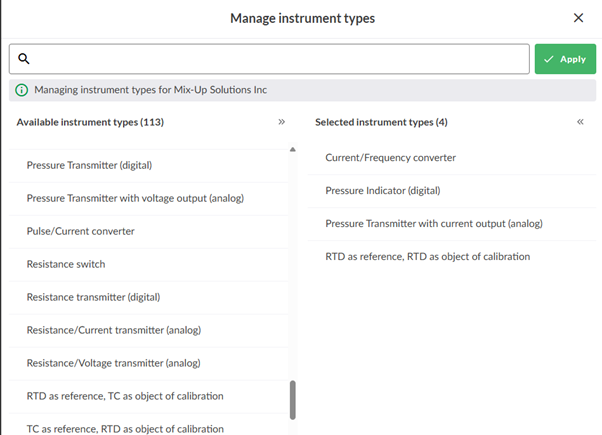Click Current/Frequency converter in selected list
Viewport: 602px width, 435px height.
(391, 158)
